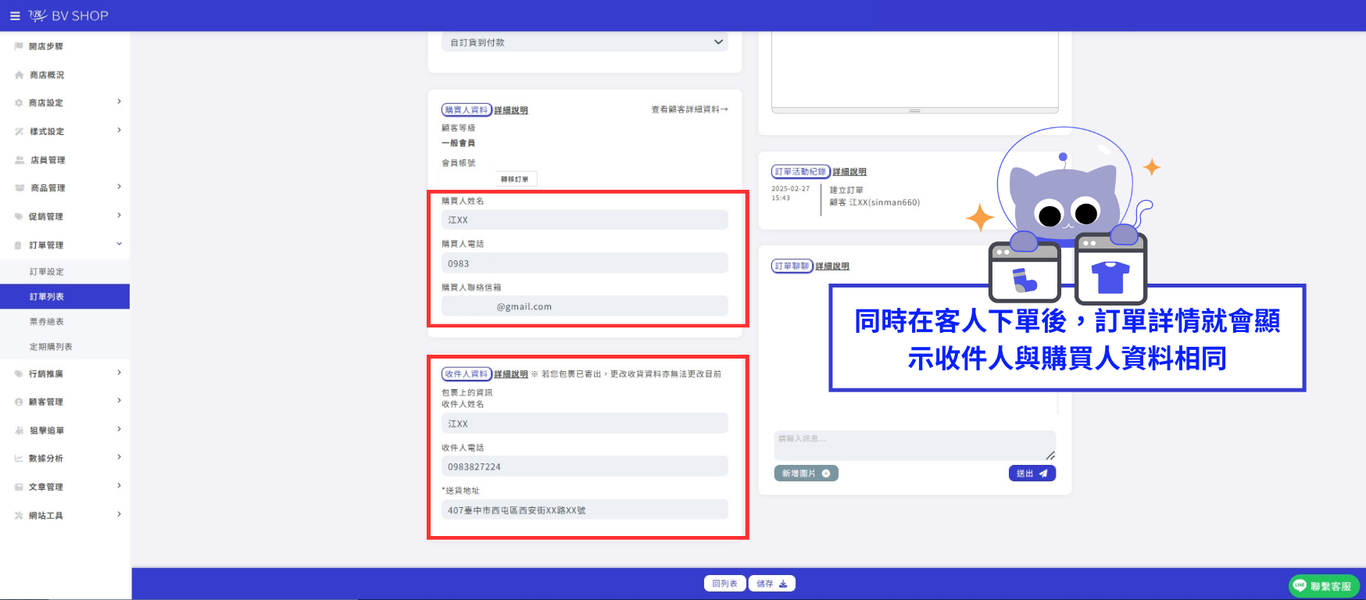Click the BV SHOP logo
1366x600 pixels.
[x=68, y=16]
